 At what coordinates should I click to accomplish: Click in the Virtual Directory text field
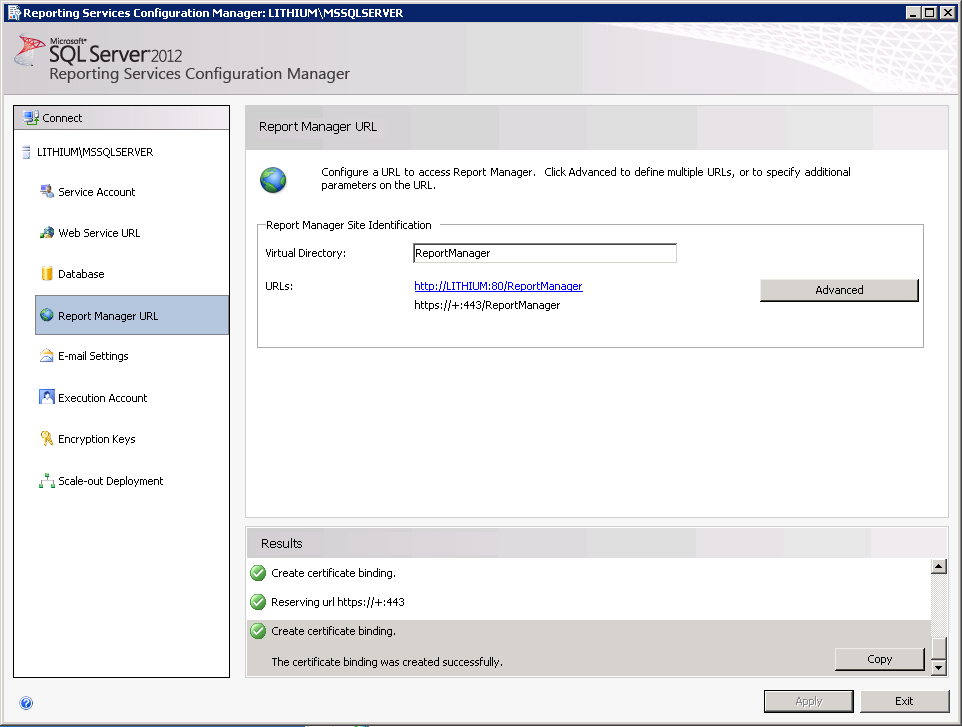pos(544,253)
